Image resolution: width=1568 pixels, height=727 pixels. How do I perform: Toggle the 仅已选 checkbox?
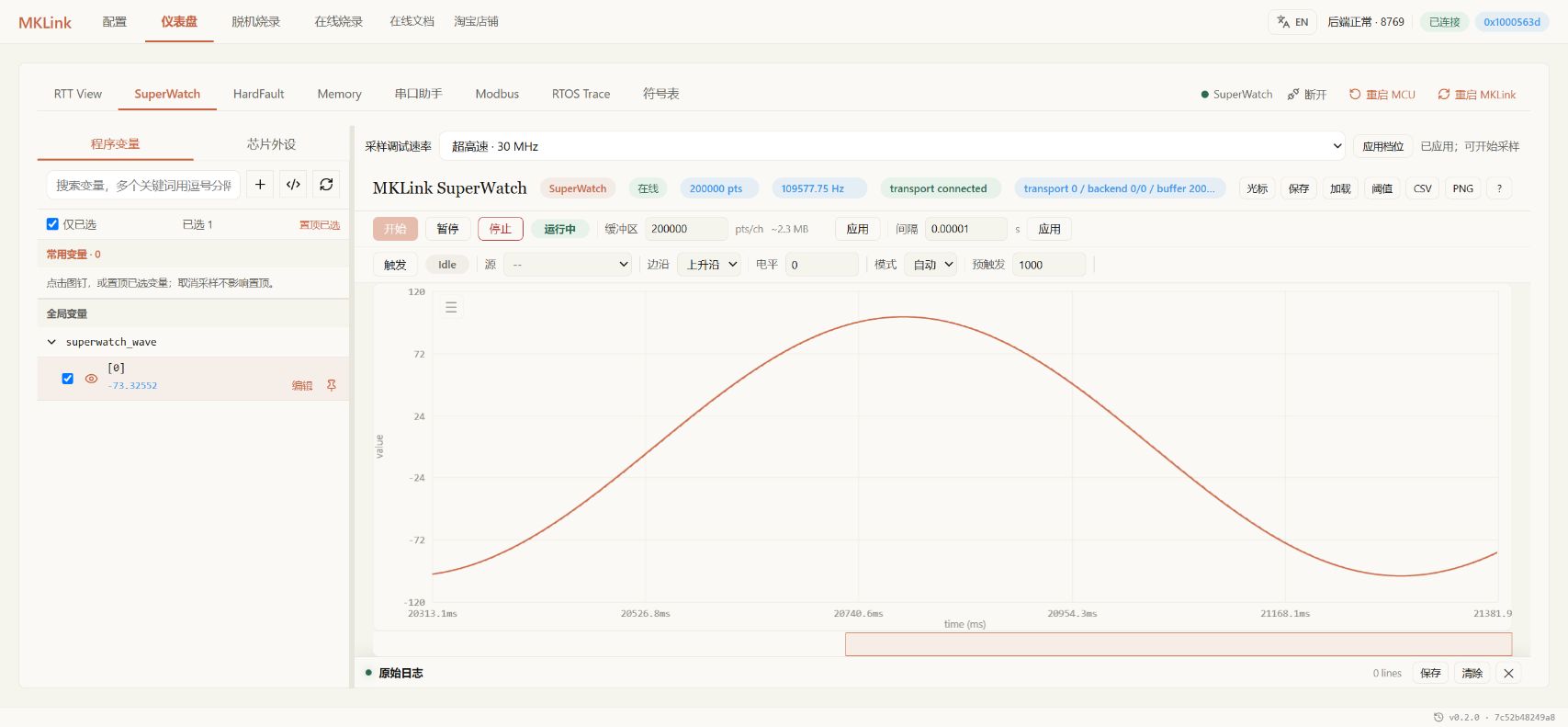point(52,224)
